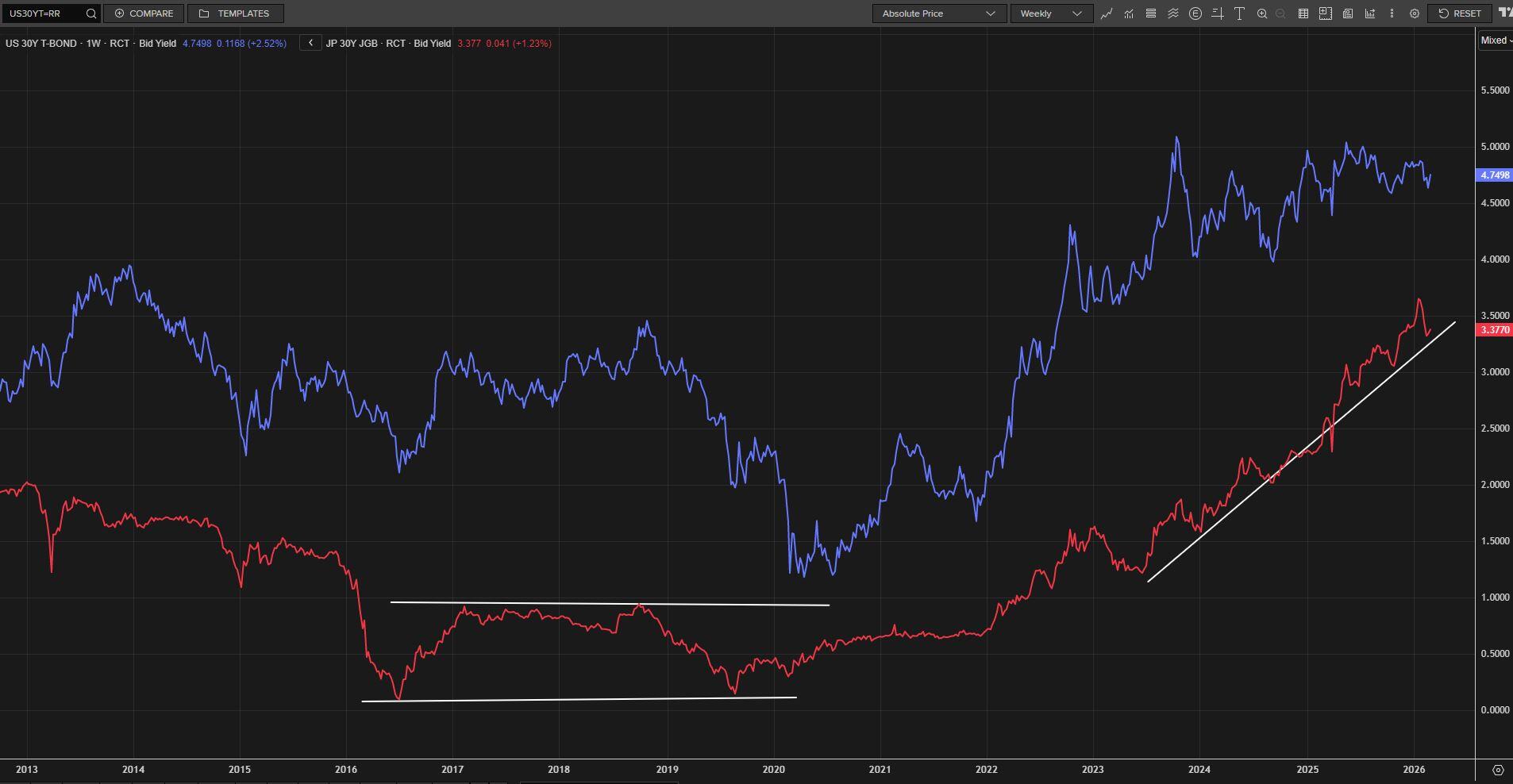
Task: Click the 0.0000 label on price axis
Action: click(x=1495, y=710)
